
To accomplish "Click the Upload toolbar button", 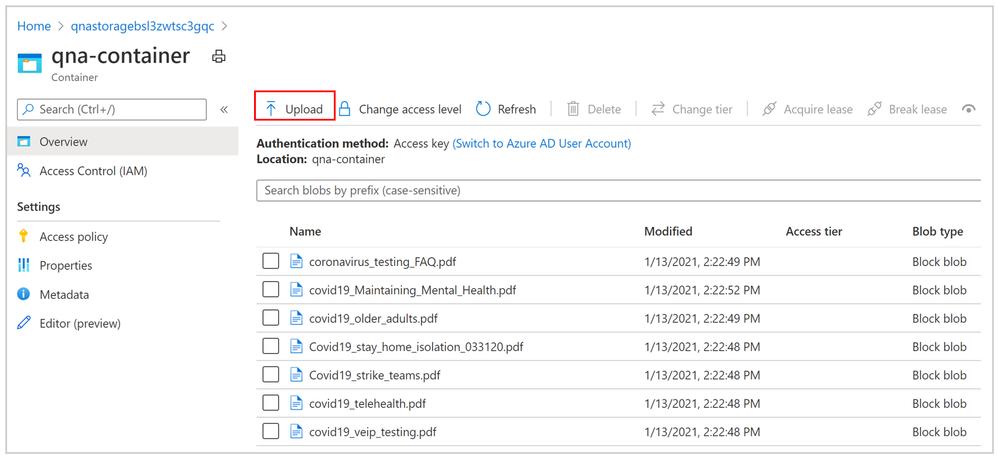I will point(294,109).
